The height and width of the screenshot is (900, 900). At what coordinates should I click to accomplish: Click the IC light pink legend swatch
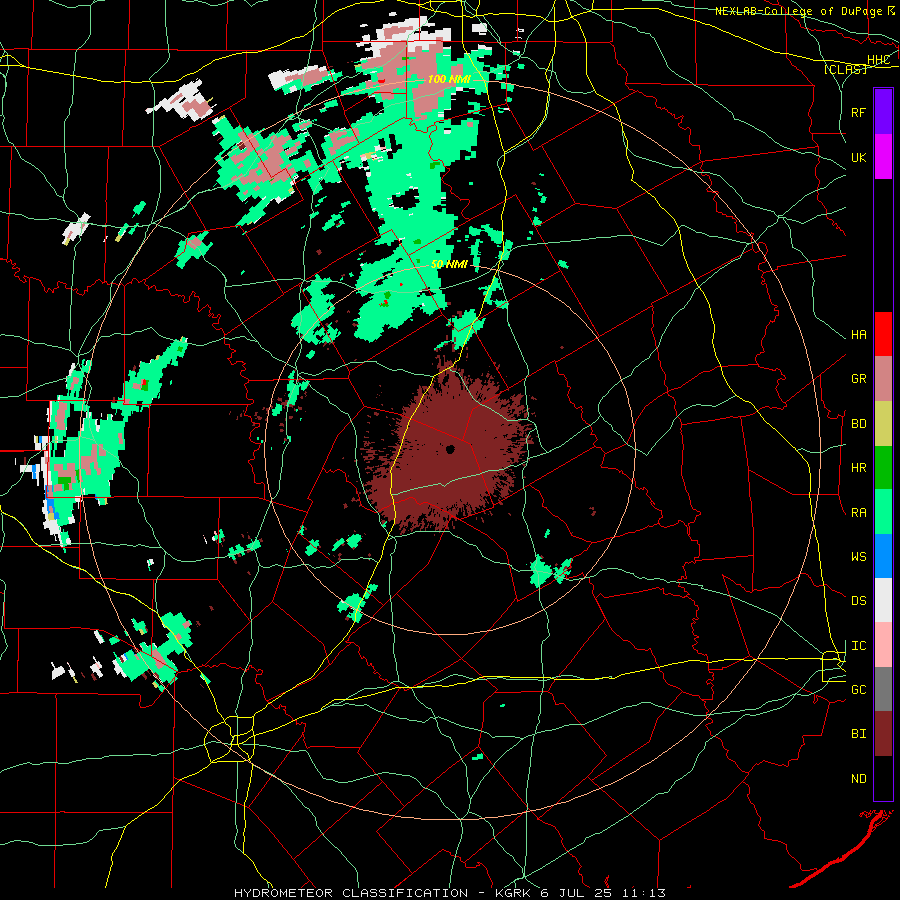(x=883, y=645)
